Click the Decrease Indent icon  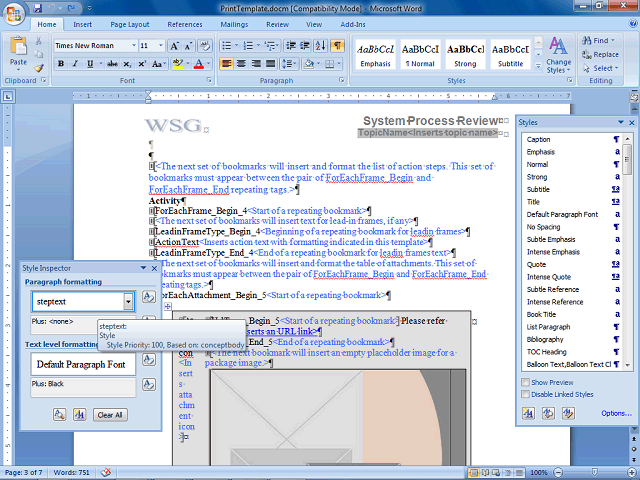click(291, 45)
